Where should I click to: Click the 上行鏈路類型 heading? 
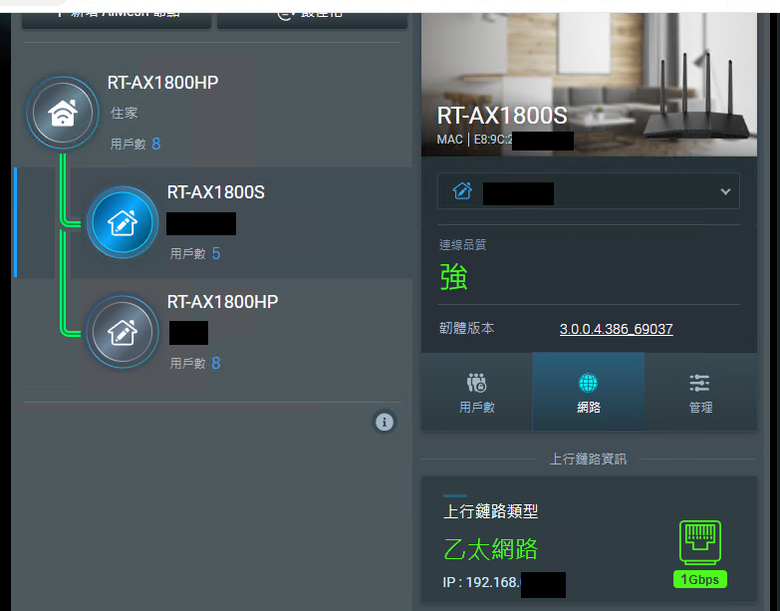[x=490, y=511]
